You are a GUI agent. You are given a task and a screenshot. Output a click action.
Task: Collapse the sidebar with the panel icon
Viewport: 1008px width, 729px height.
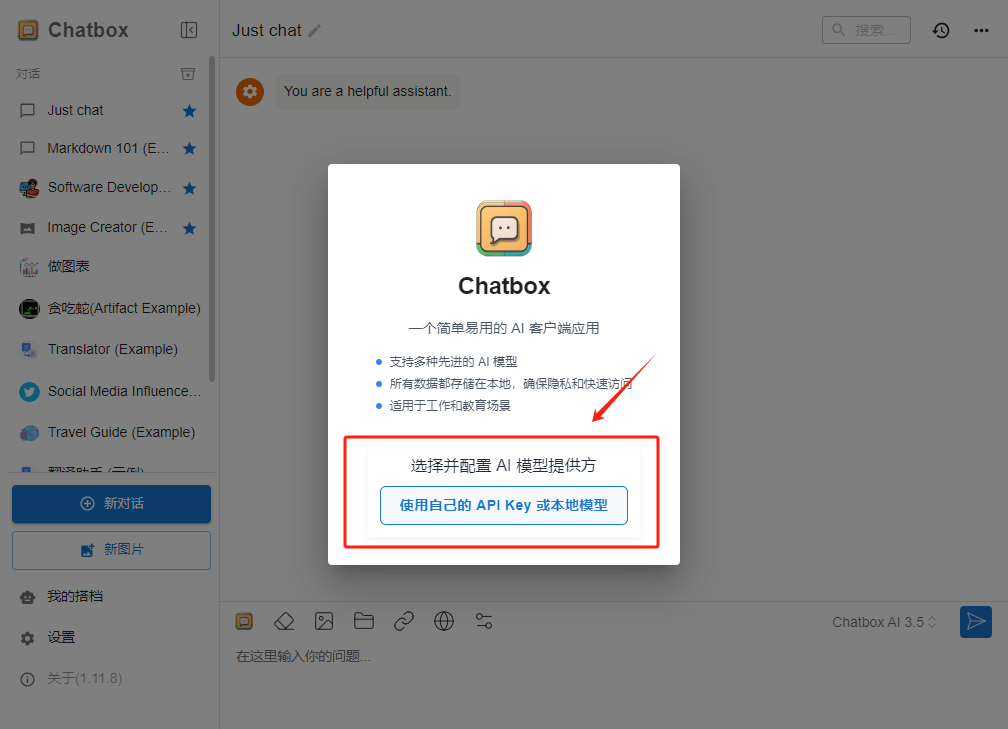(189, 30)
